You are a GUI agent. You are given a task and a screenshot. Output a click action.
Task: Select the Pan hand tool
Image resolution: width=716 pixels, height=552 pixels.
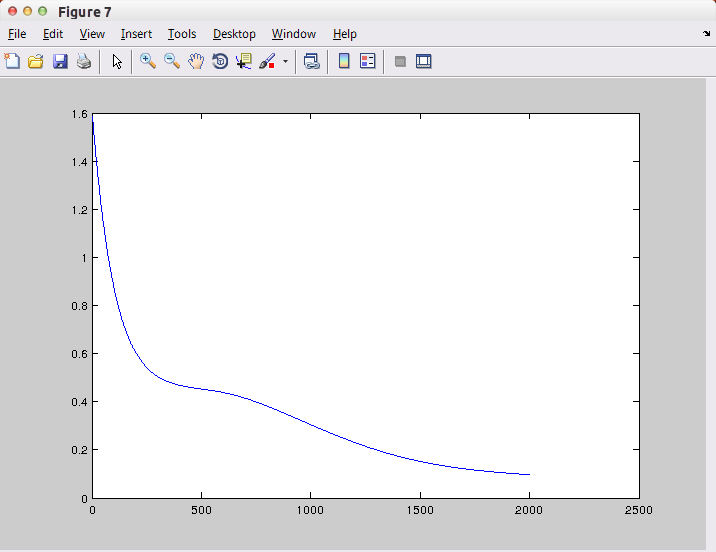[196, 61]
